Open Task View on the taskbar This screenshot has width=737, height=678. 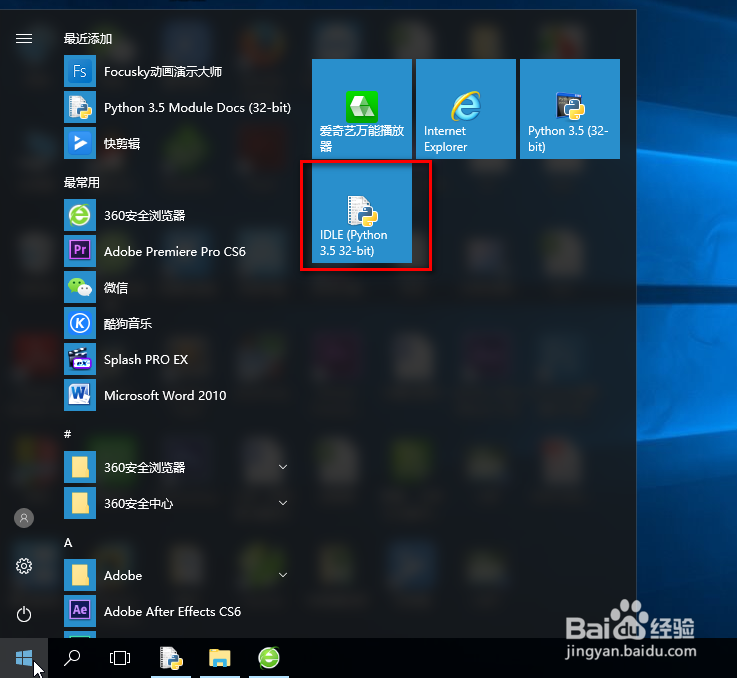pyautogui.click(x=120, y=658)
